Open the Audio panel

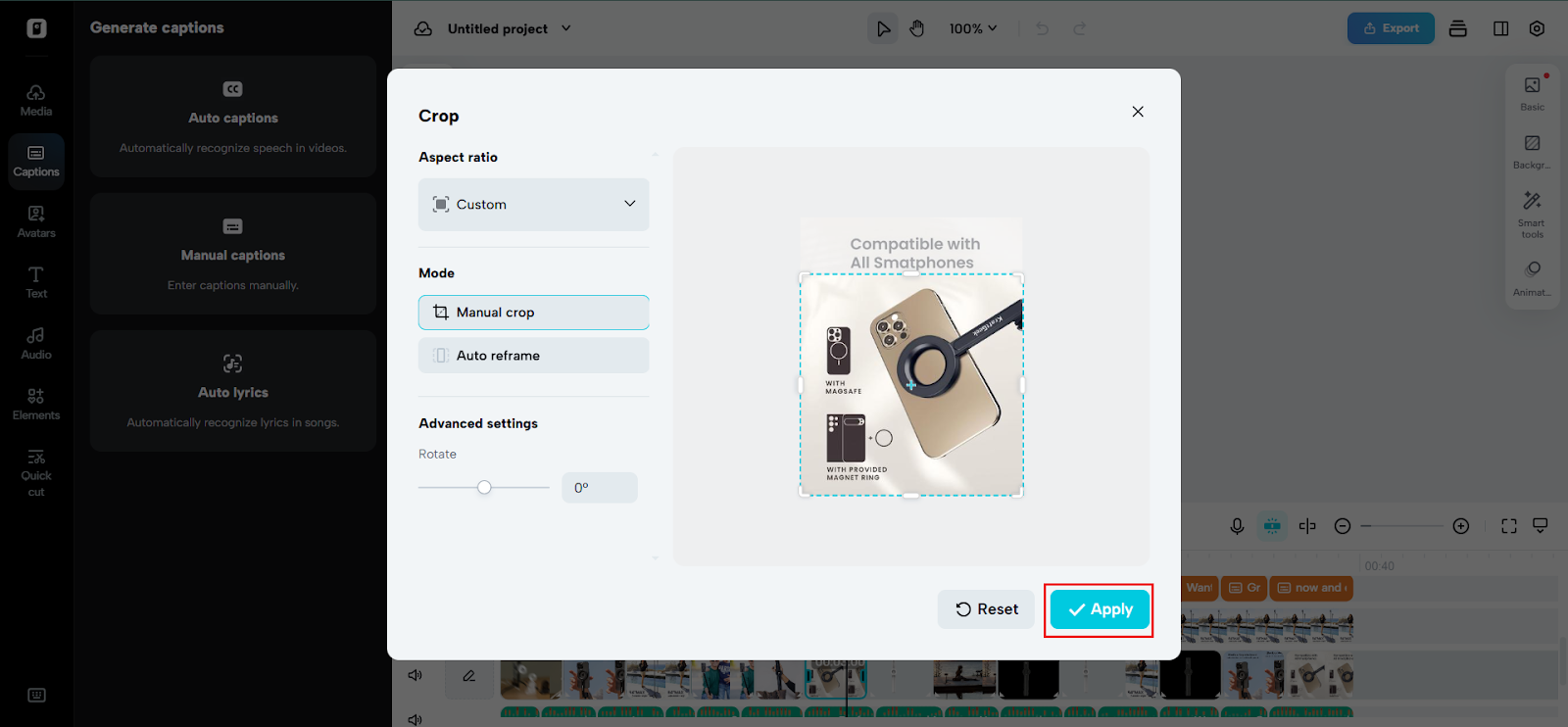36,343
